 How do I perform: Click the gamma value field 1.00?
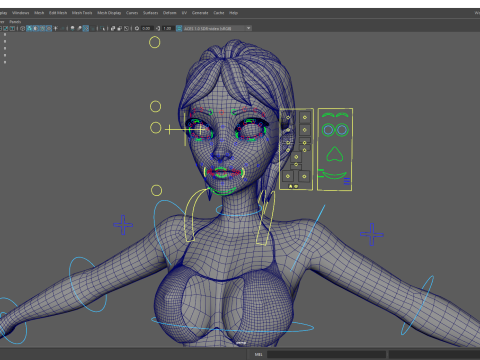(168, 28)
